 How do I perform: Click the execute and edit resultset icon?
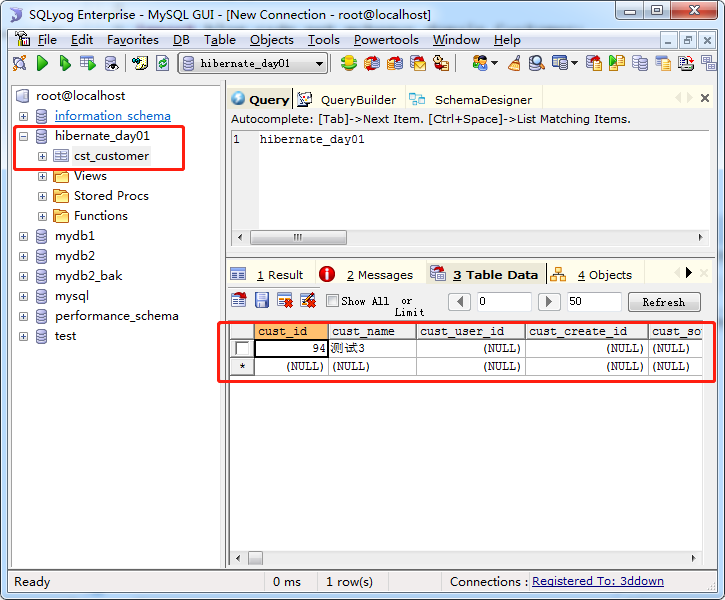(88, 63)
